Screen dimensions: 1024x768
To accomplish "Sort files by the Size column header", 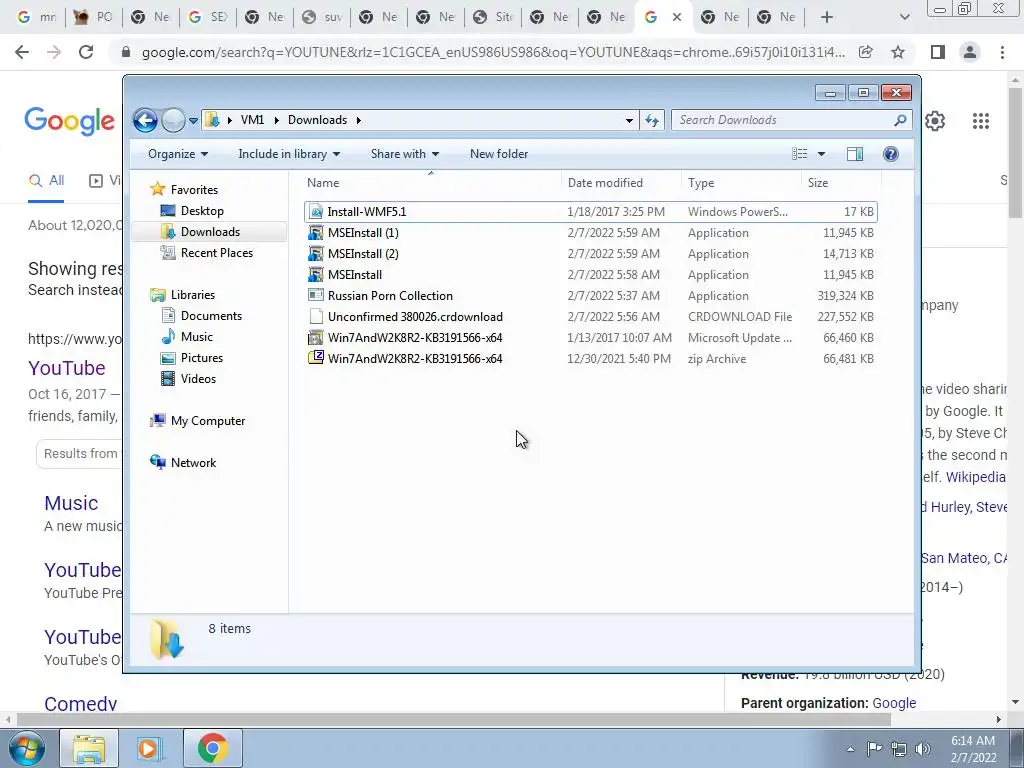I will click(840, 183).
